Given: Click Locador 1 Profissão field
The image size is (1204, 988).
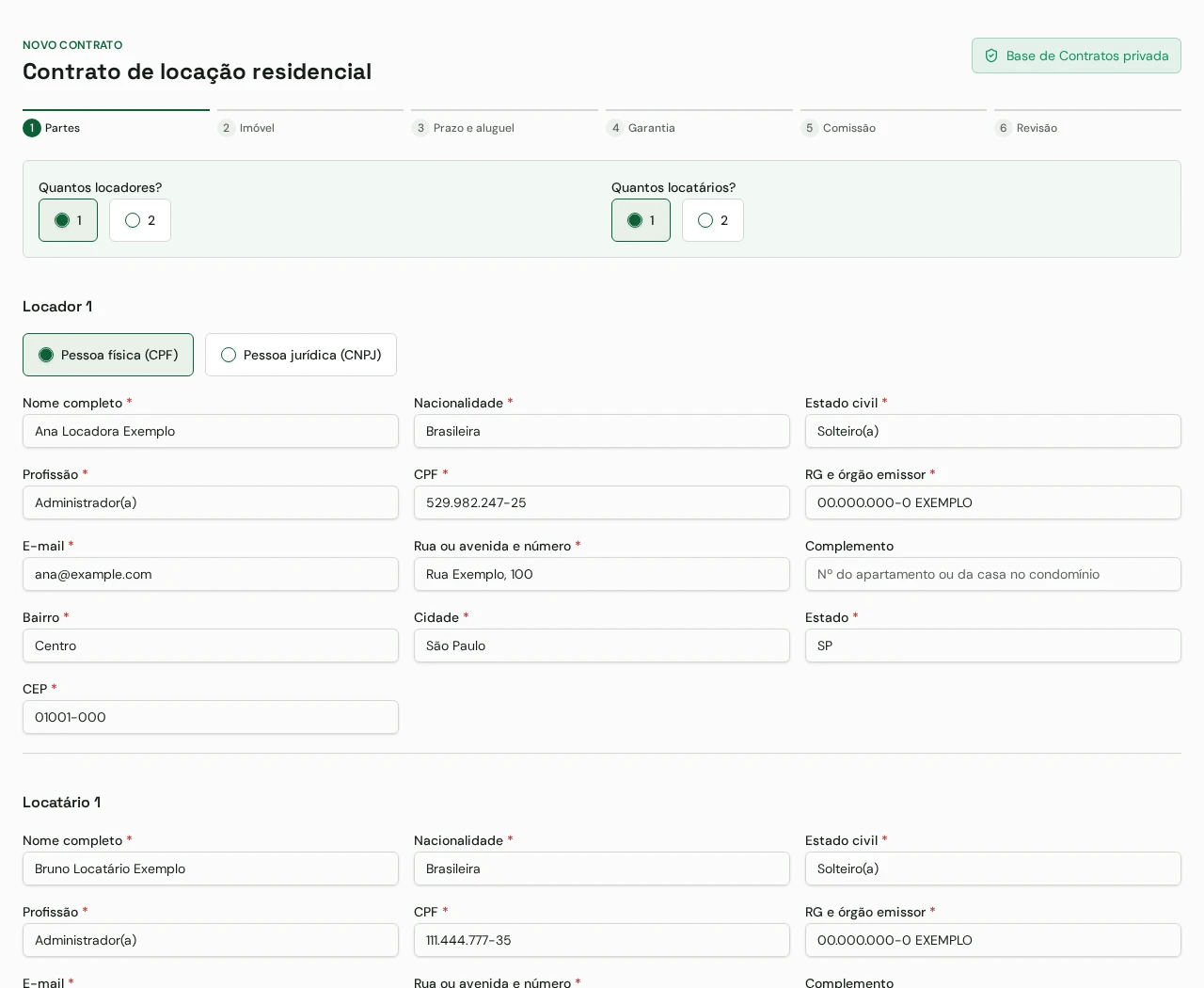Looking at the screenshot, I should [x=211, y=502].
